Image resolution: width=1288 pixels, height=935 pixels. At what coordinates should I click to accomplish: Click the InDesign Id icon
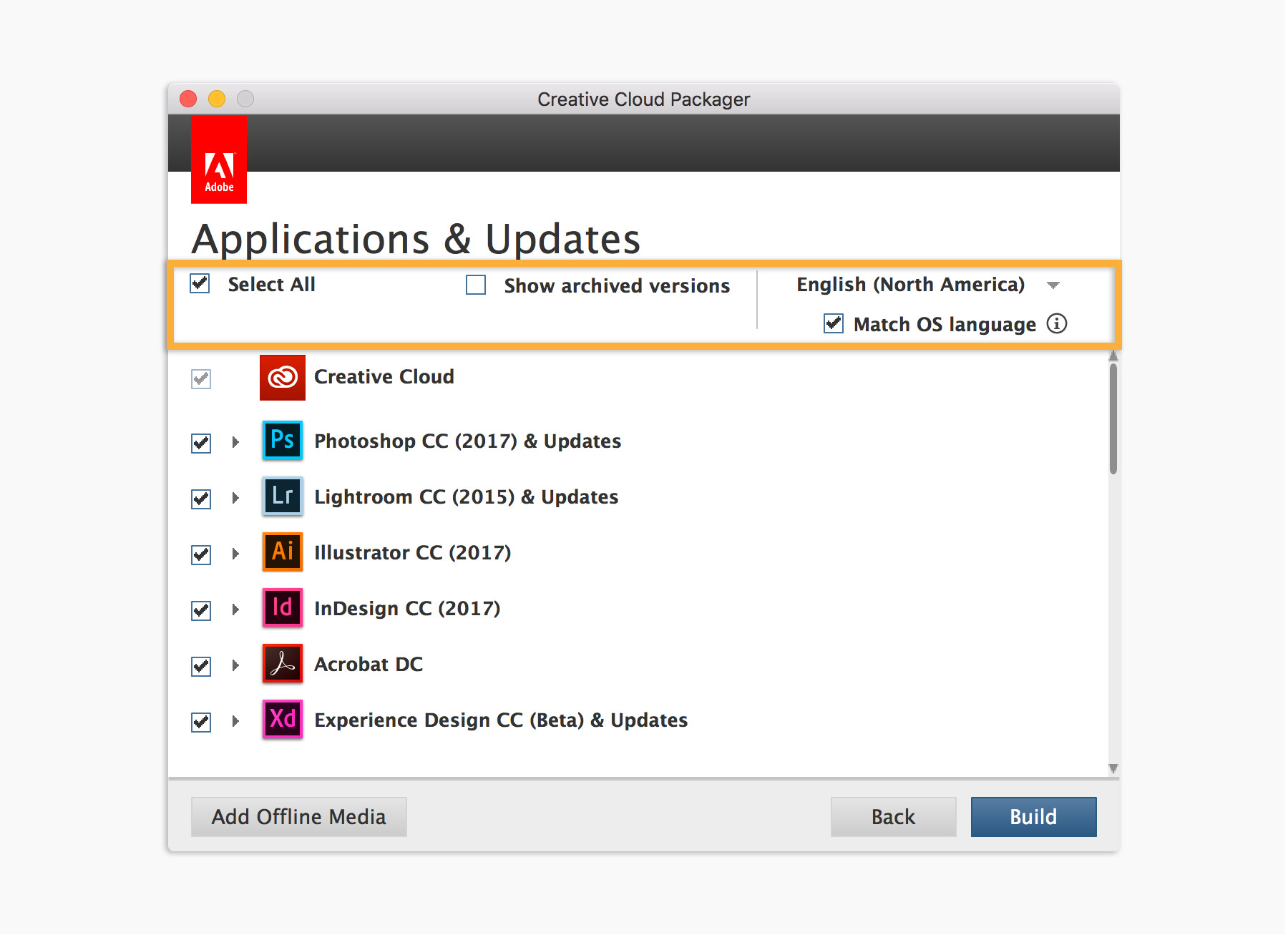(283, 607)
